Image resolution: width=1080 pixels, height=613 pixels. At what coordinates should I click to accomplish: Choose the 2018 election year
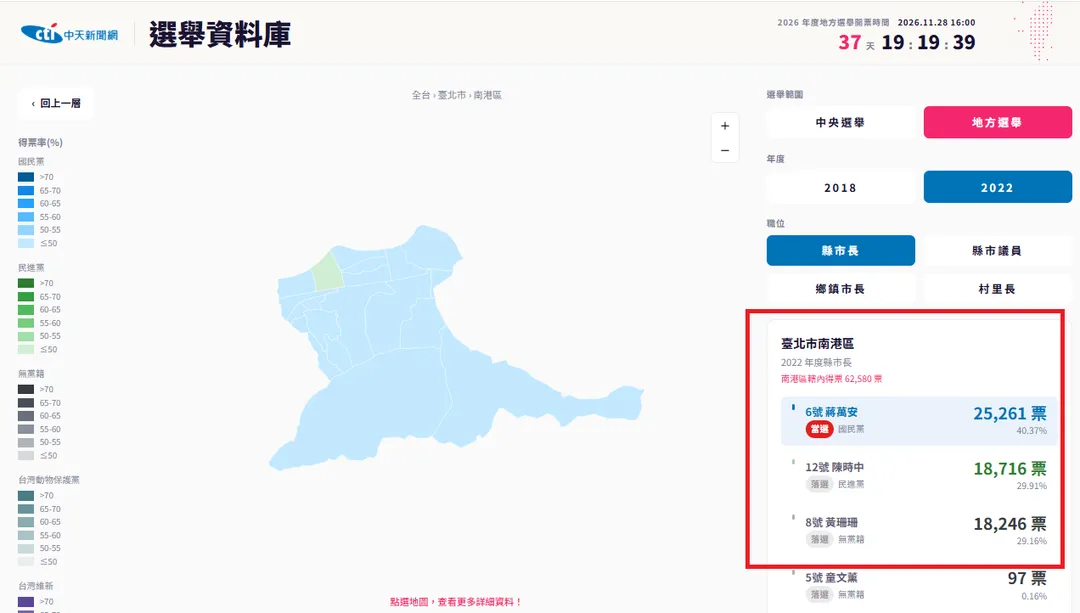pyautogui.click(x=840, y=187)
